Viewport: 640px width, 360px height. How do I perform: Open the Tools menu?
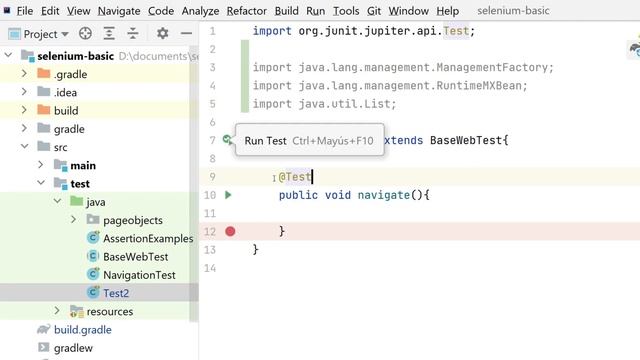point(346,11)
